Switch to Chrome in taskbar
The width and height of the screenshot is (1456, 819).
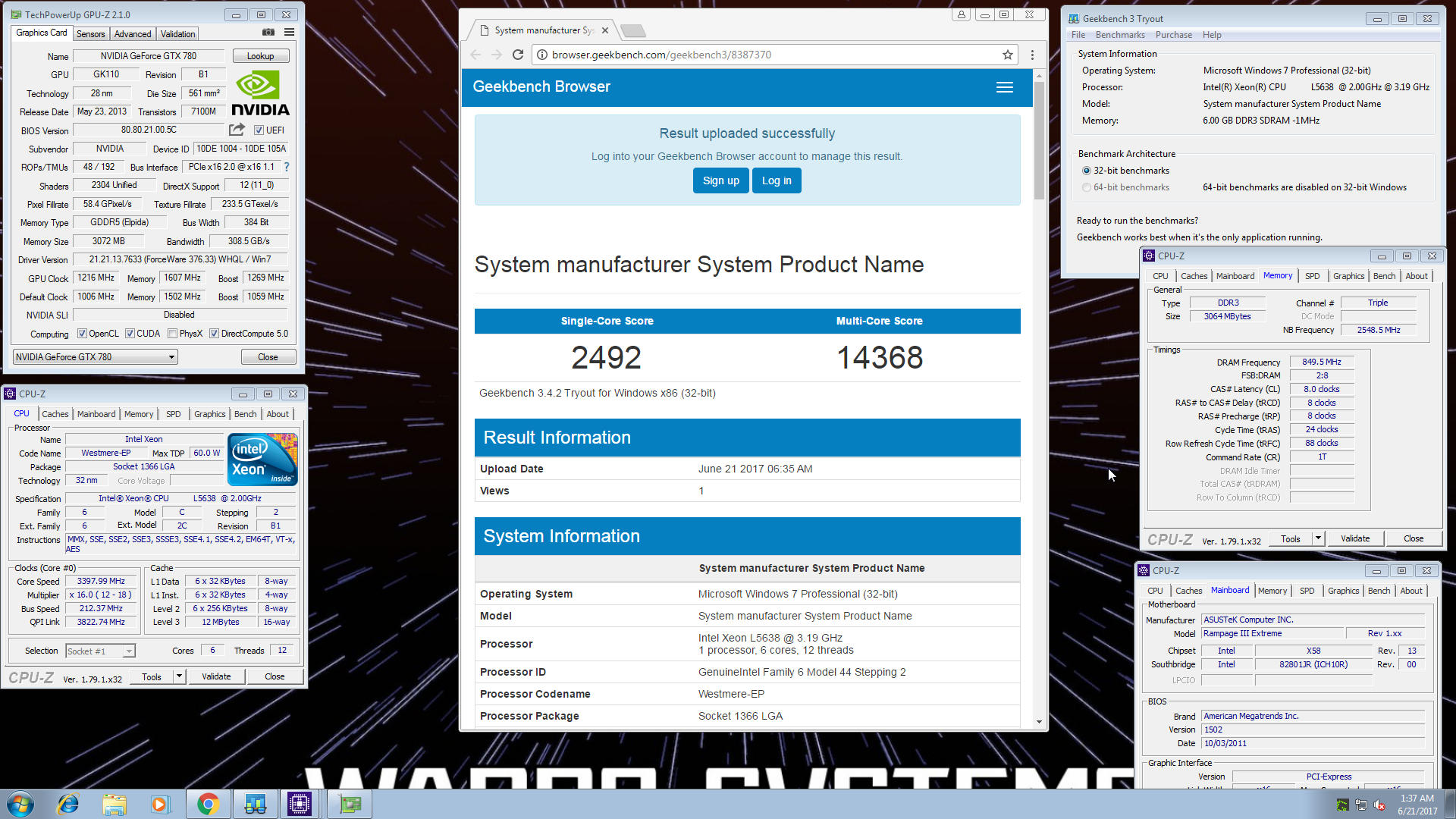(x=208, y=804)
